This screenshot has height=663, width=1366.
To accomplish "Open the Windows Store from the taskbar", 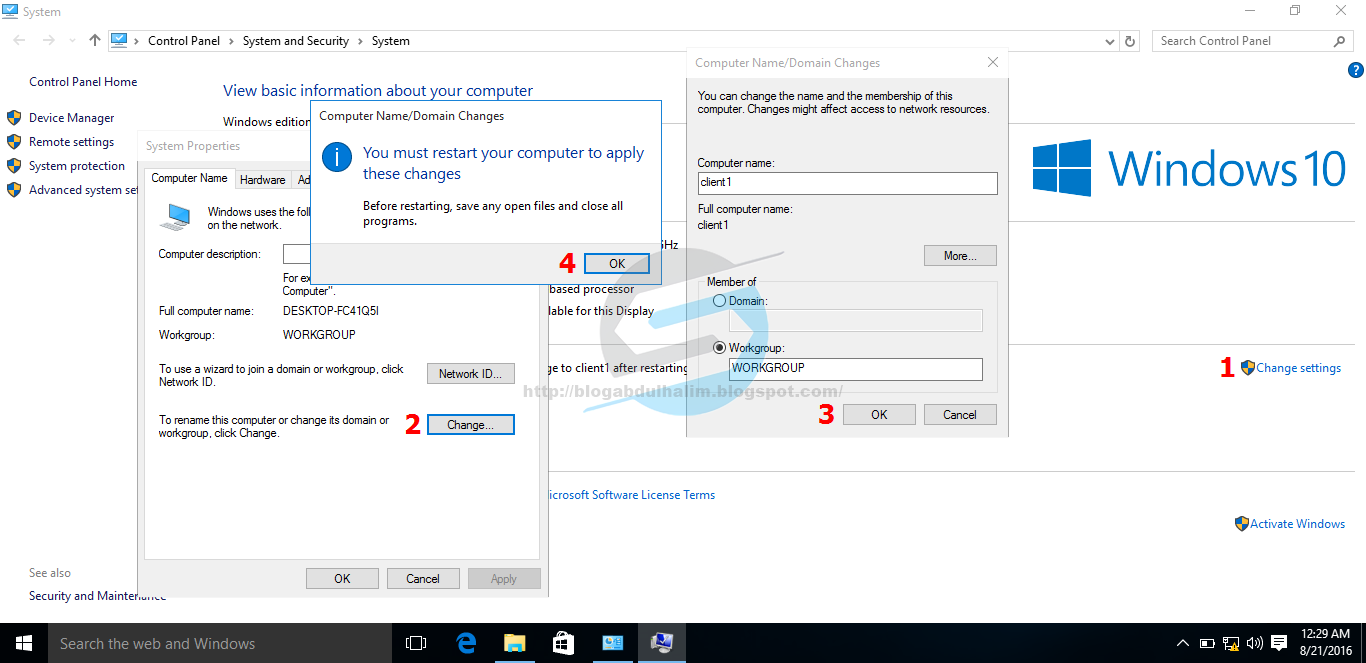I will click(x=563, y=642).
